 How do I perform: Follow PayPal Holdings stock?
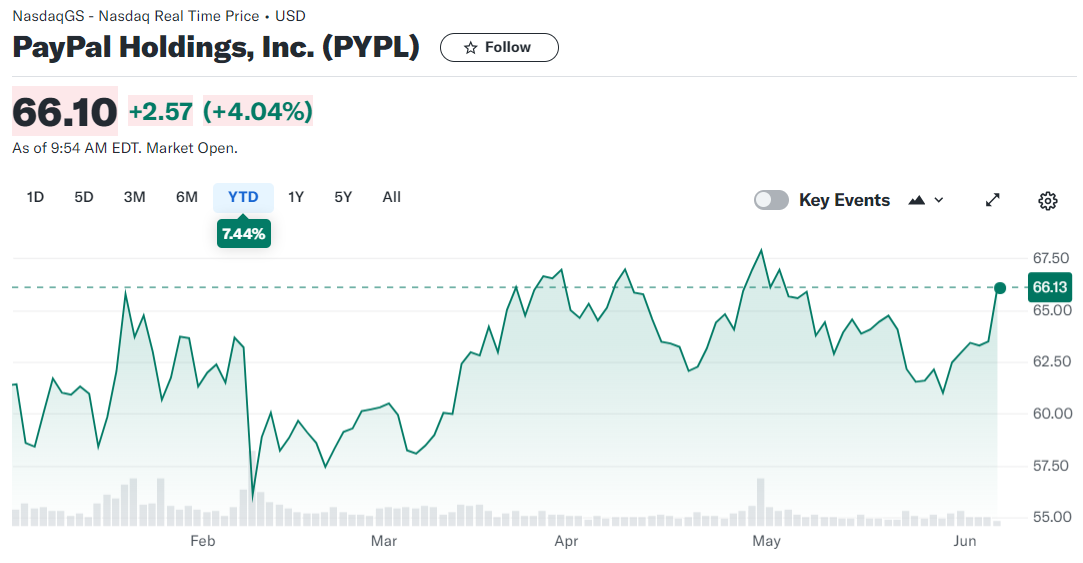pyautogui.click(x=499, y=48)
